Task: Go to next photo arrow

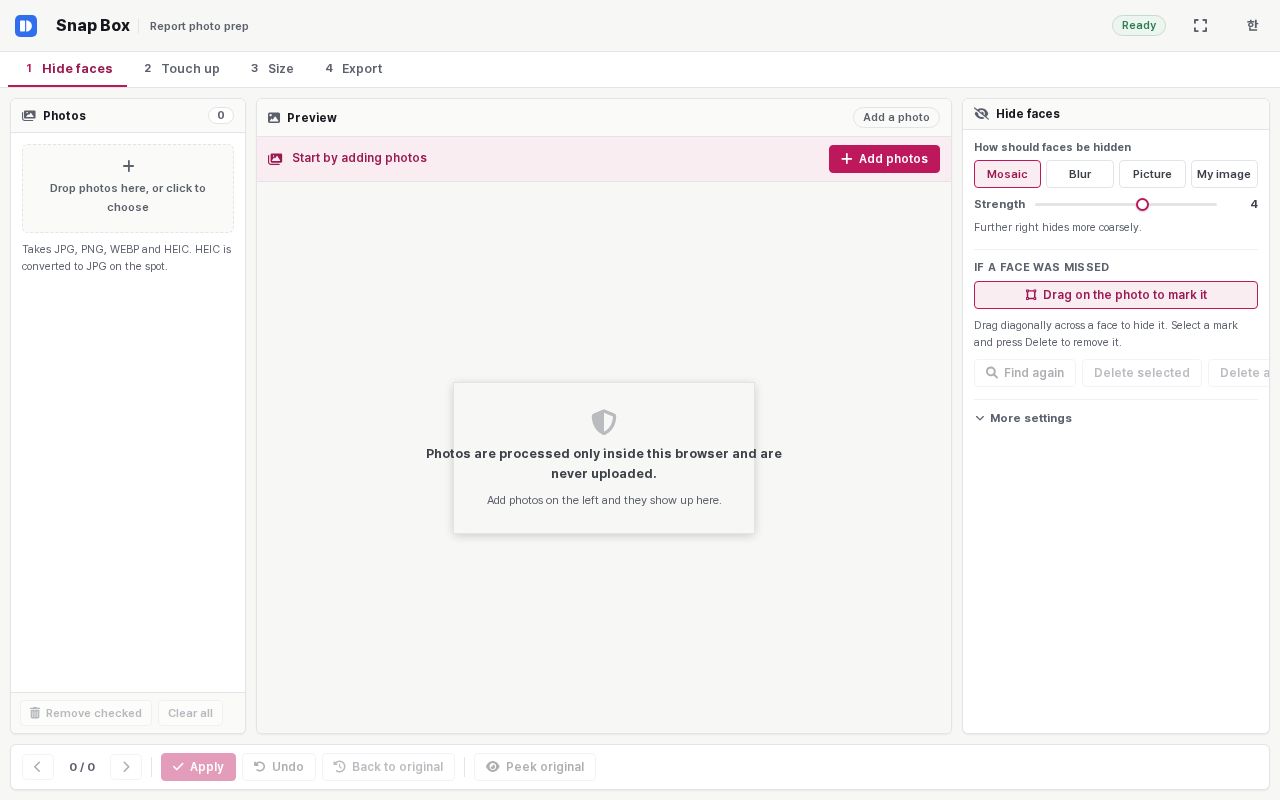Action: (x=126, y=767)
